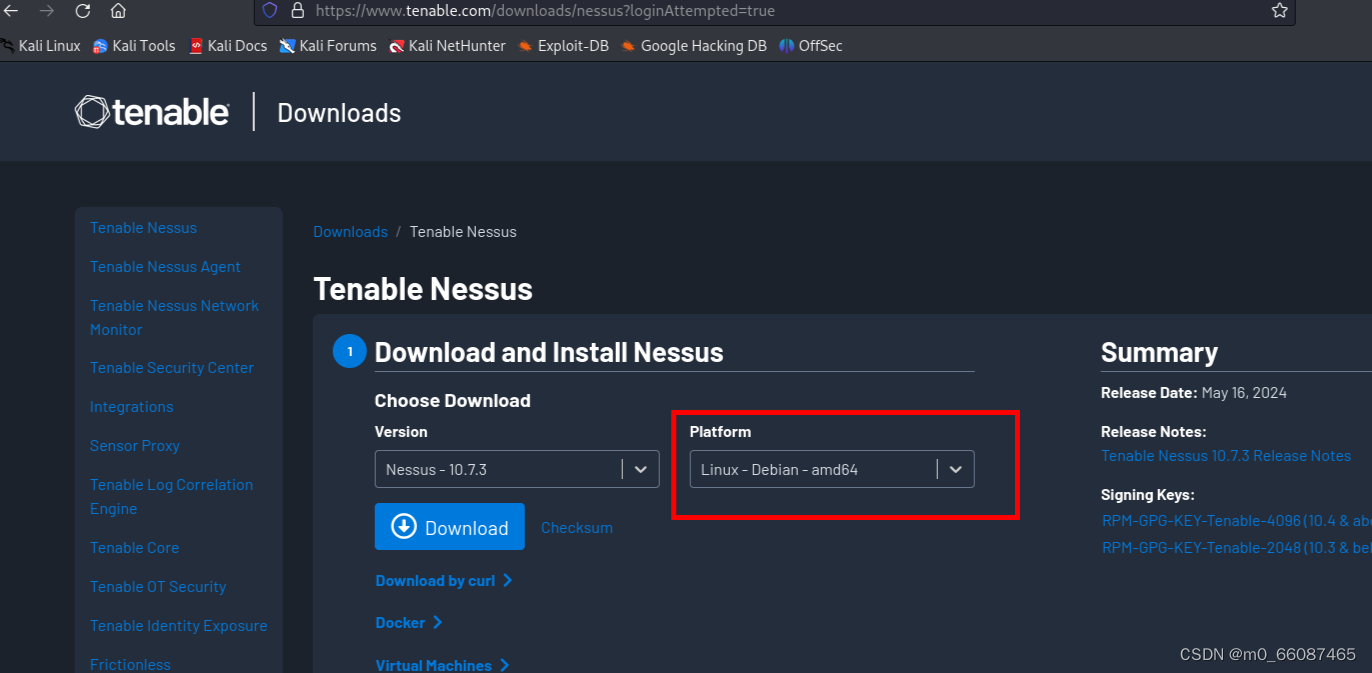Expand the Virtual Machines section
The height and width of the screenshot is (673, 1372).
click(442, 665)
